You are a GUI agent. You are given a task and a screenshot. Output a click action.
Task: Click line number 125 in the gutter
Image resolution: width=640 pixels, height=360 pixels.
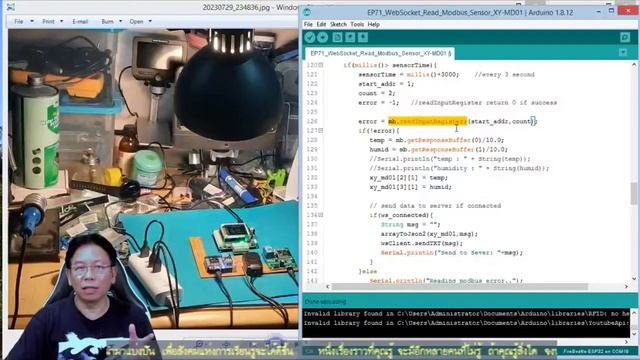[312, 112]
